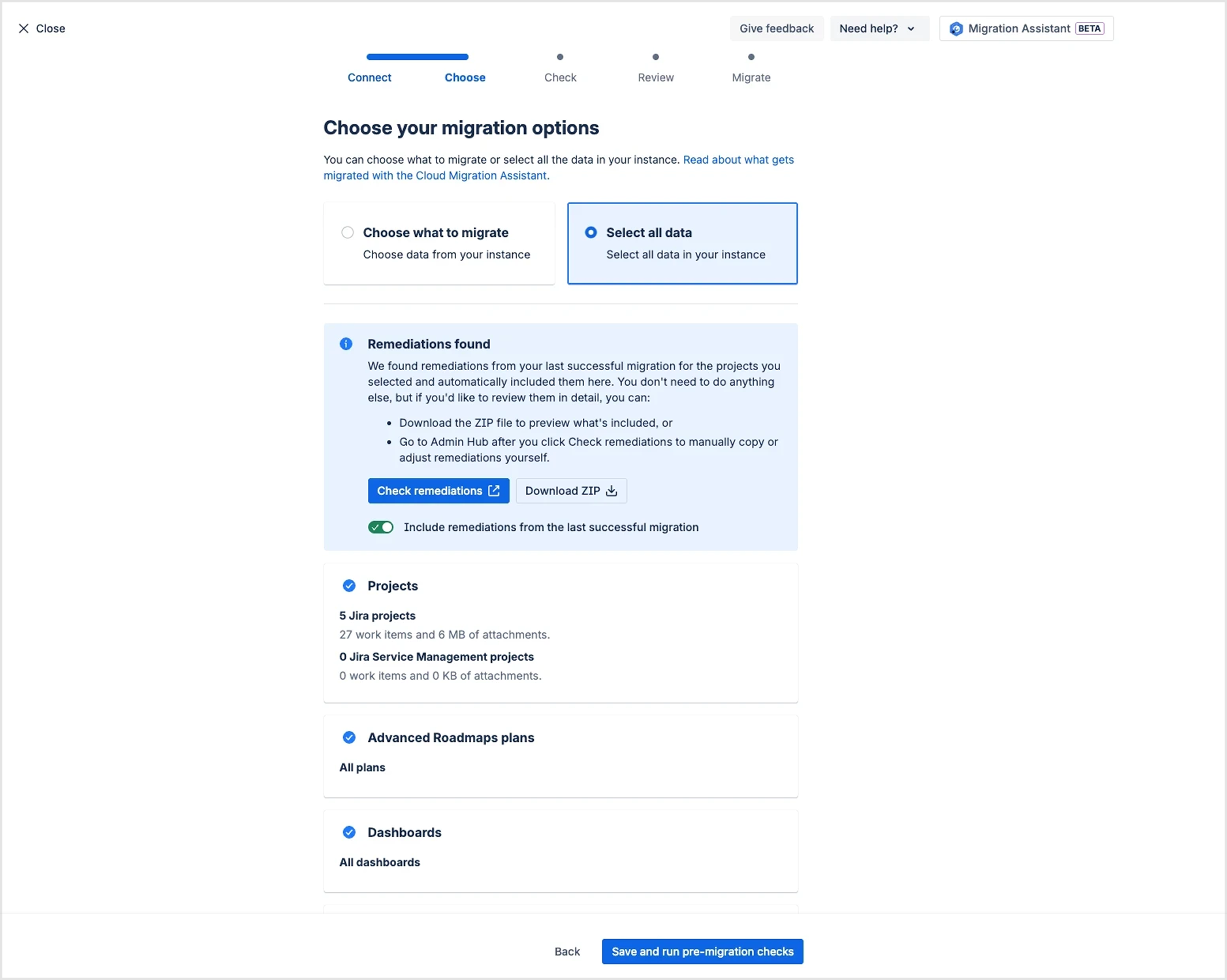This screenshot has height=980, width=1227.
Task: Click the Remediations found heading
Action: [x=429, y=344]
